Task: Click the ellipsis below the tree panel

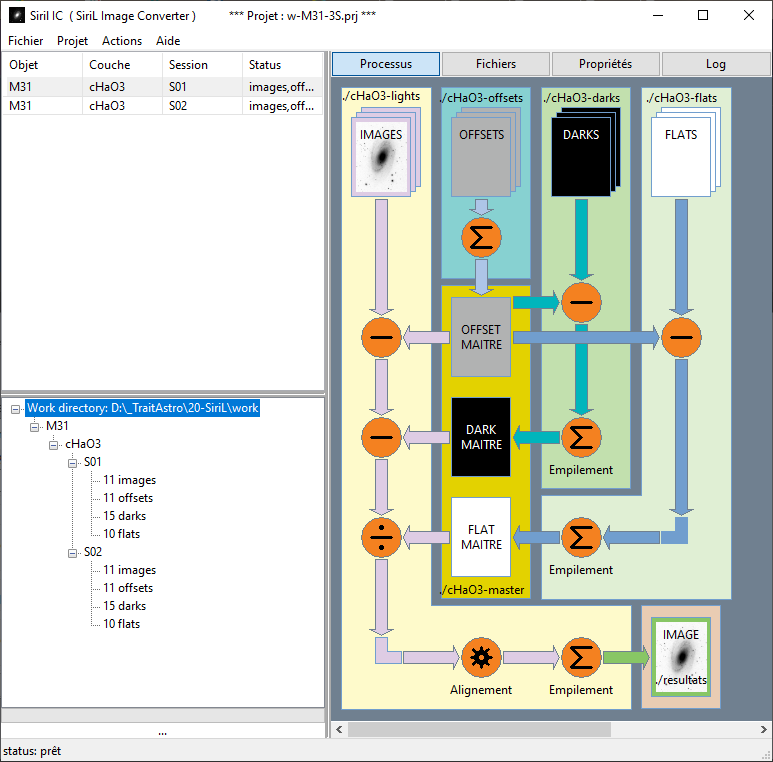Action: tap(163, 733)
